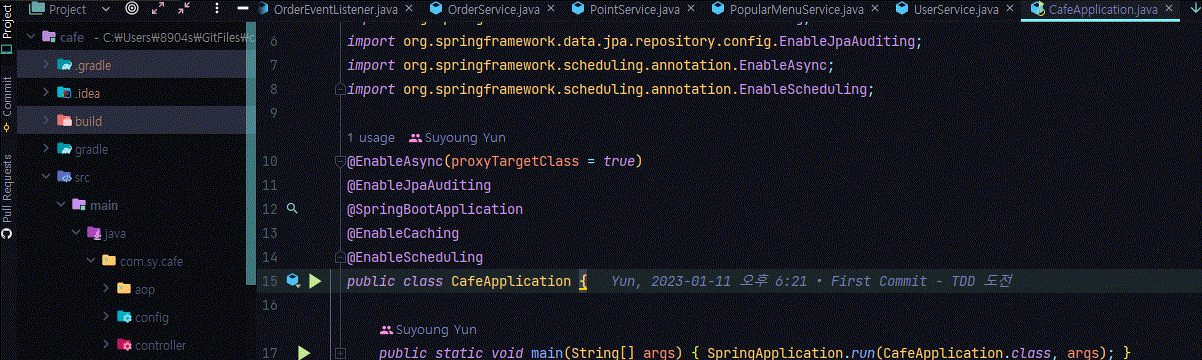This screenshot has height=360, width=1202.
Task: Open the '1 usage' code hint
Action: point(371,137)
